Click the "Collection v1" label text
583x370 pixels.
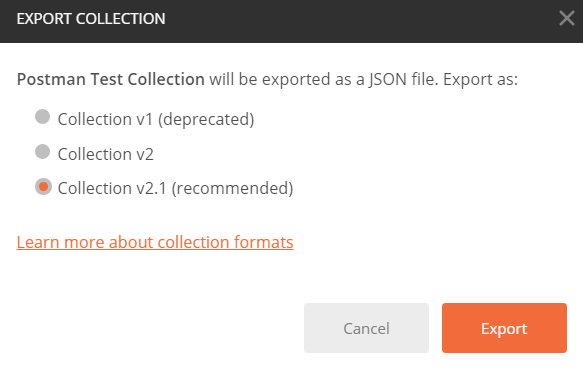point(105,119)
